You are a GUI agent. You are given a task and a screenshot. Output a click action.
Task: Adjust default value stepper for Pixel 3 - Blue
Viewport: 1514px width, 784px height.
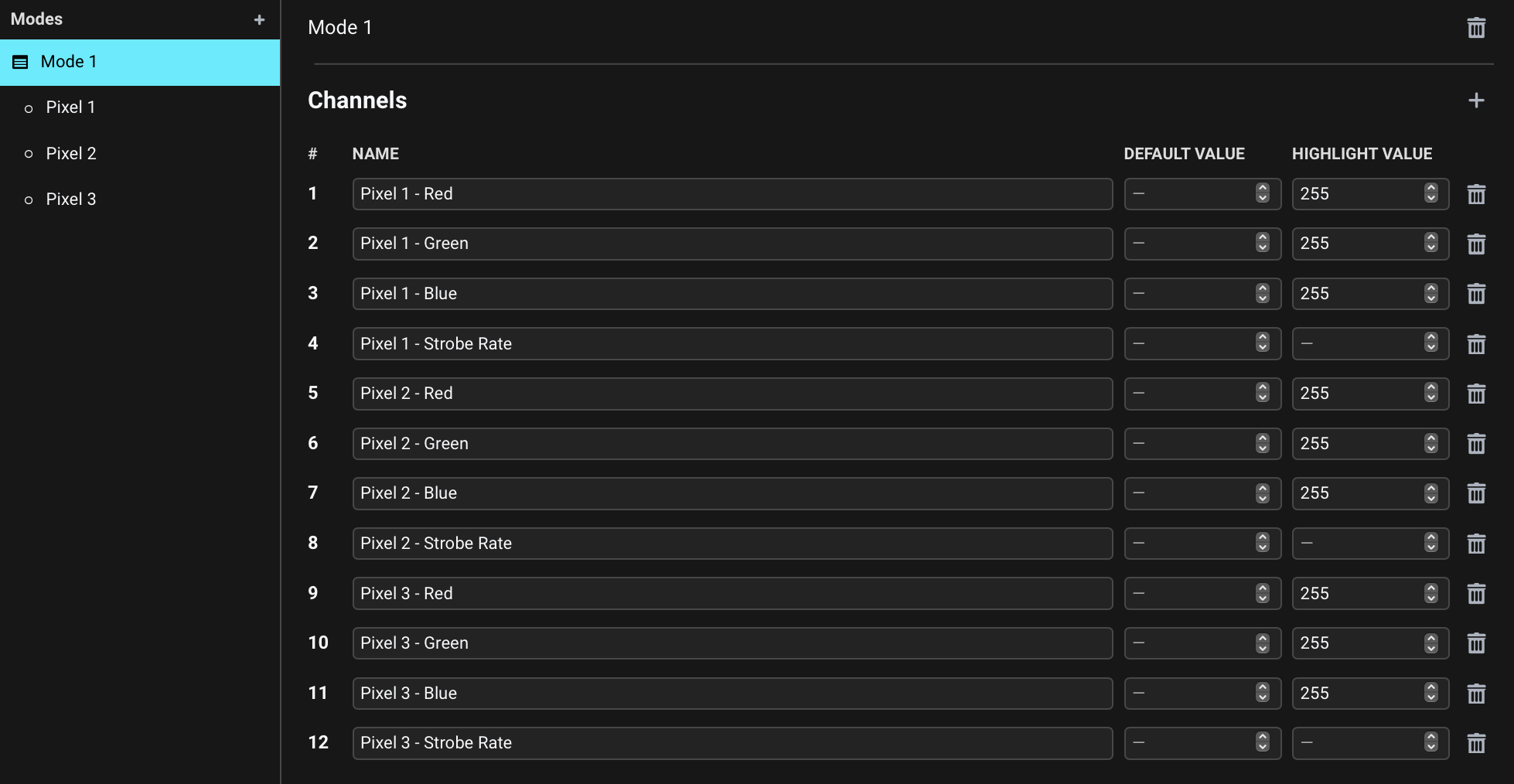pyautogui.click(x=1263, y=693)
